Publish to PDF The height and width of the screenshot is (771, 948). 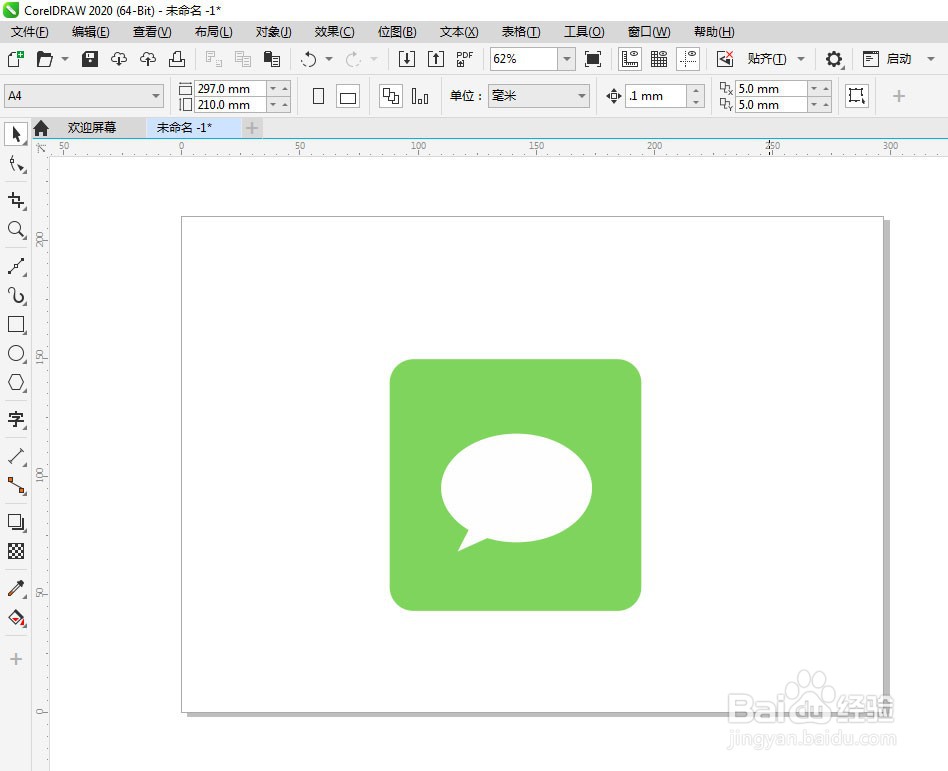(464, 59)
